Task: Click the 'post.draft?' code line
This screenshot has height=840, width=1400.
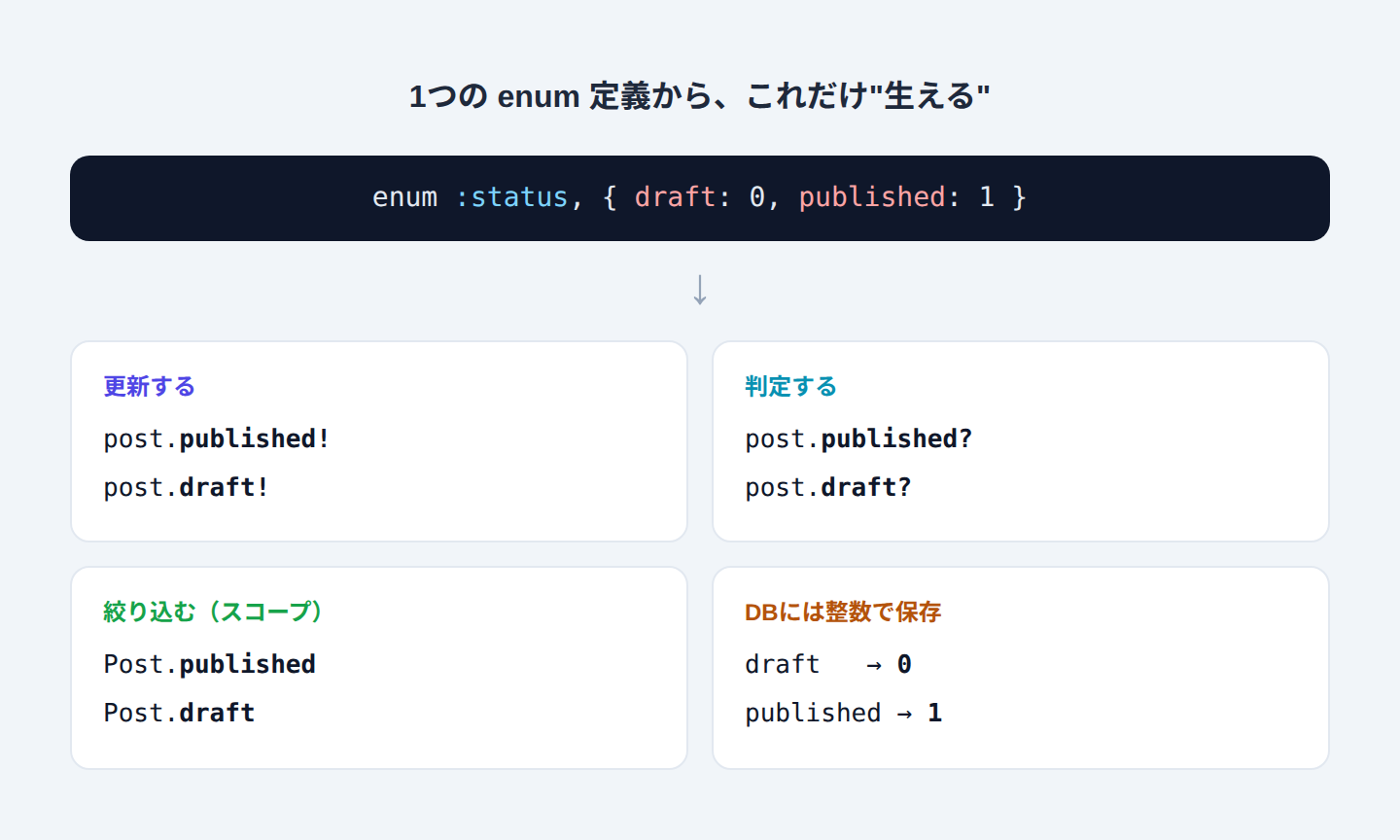Action: tap(828, 487)
